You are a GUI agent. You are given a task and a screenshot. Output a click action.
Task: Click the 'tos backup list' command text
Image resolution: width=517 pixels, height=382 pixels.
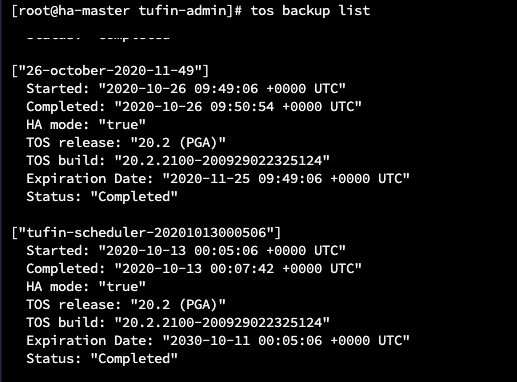310,10
